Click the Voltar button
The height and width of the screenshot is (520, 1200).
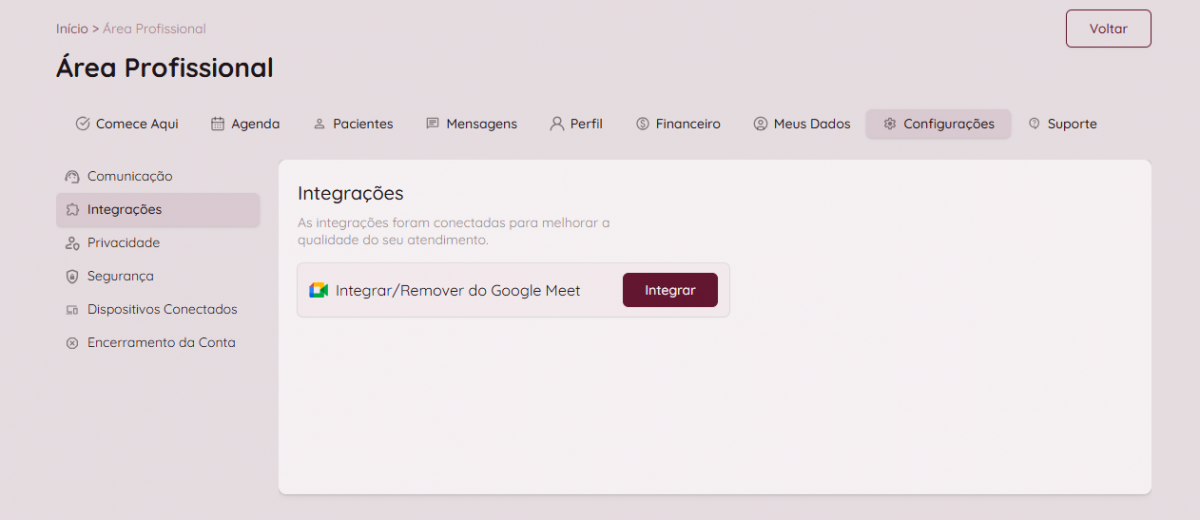pos(1108,29)
